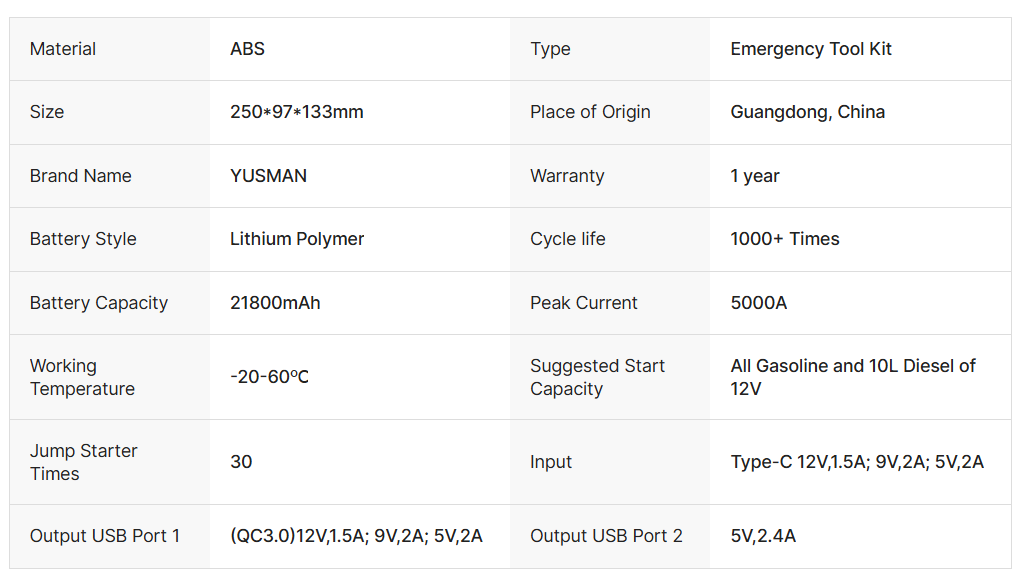Viewport: 1020px width, 577px height.
Task: Click the Emergency Tool Kit type value
Action: (811, 49)
